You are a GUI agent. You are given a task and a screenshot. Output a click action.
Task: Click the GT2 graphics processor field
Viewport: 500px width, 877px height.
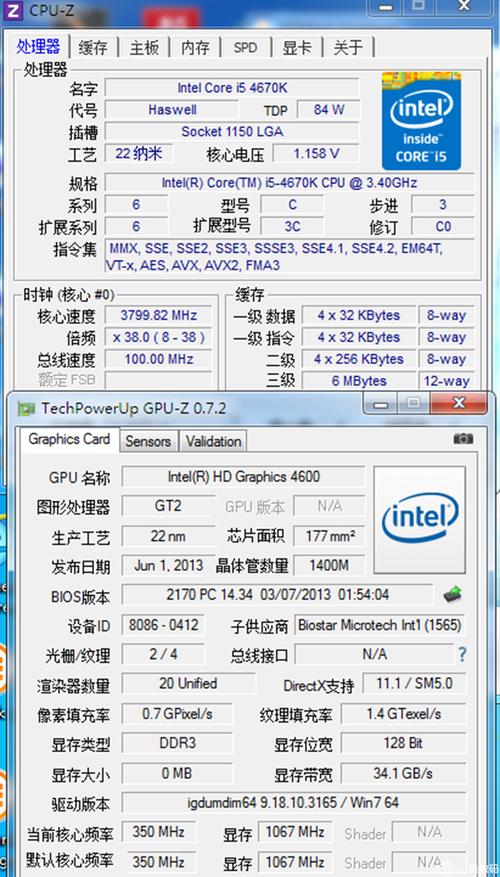(168, 506)
